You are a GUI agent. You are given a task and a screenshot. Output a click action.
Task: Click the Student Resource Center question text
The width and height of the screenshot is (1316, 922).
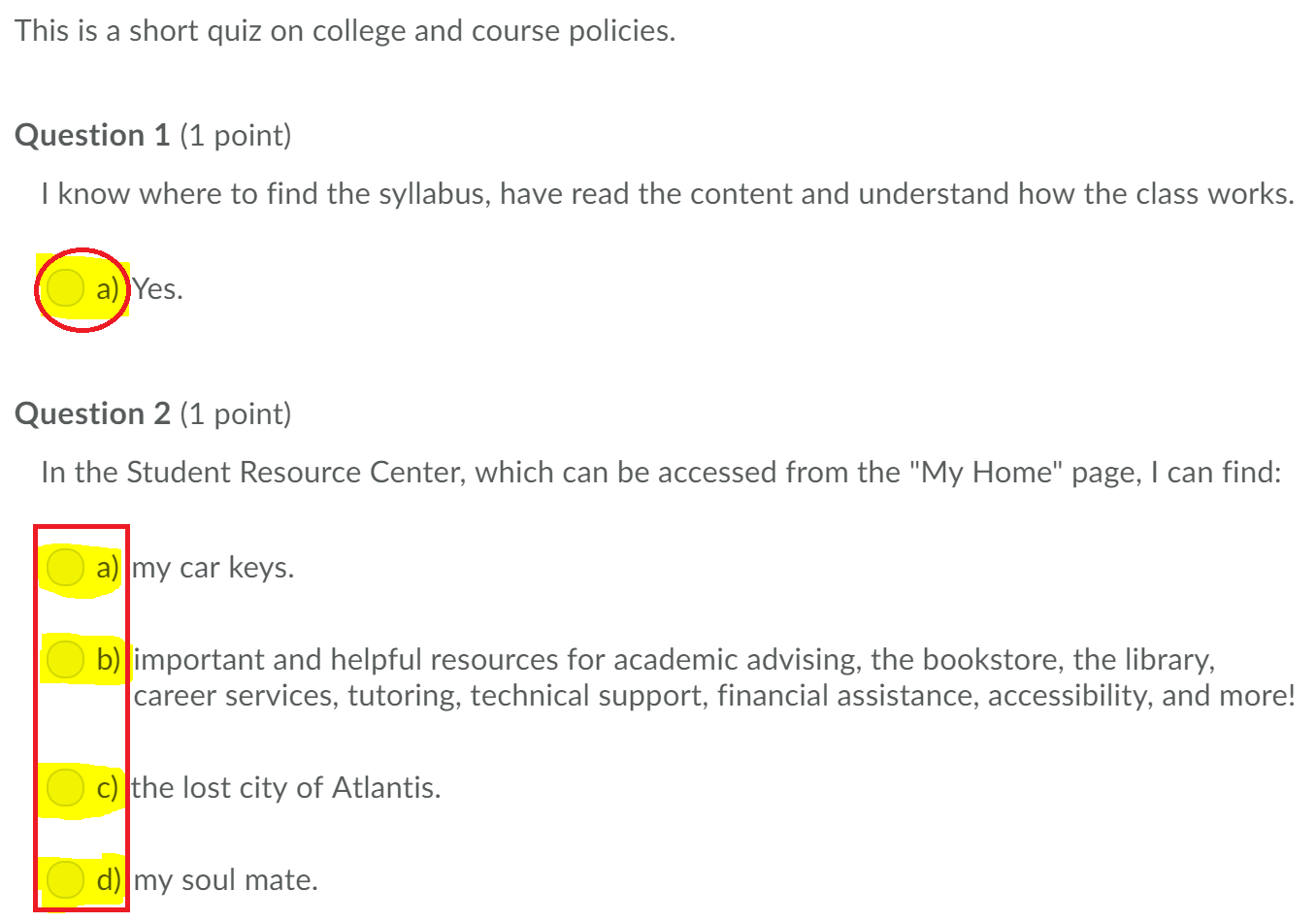click(660, 472)
